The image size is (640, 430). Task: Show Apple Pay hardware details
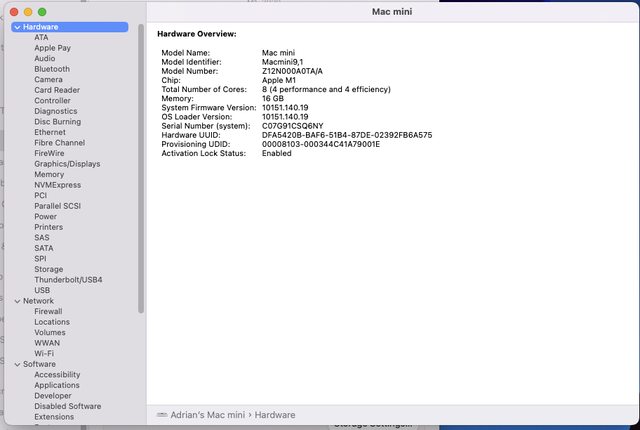pos(52,48)
